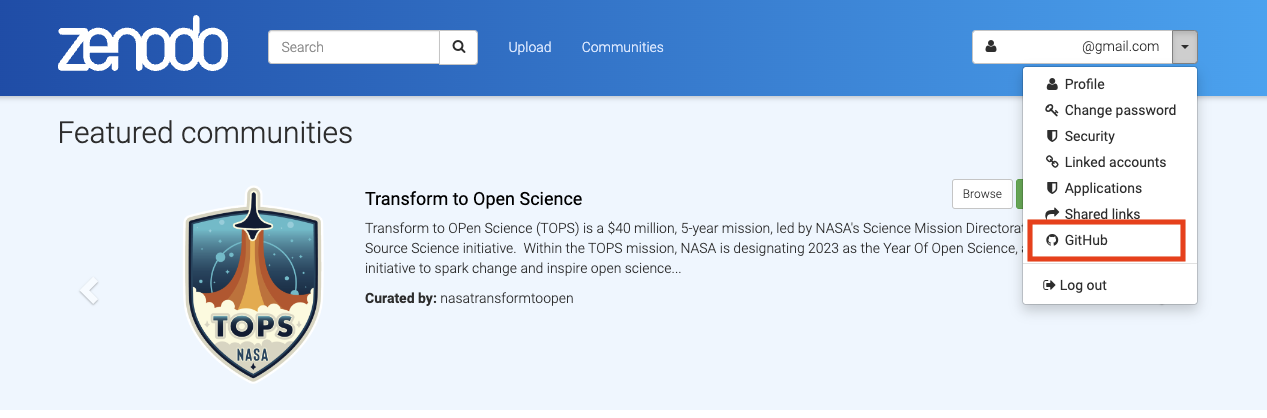Click the Log out exit icon

point(1049,285)
